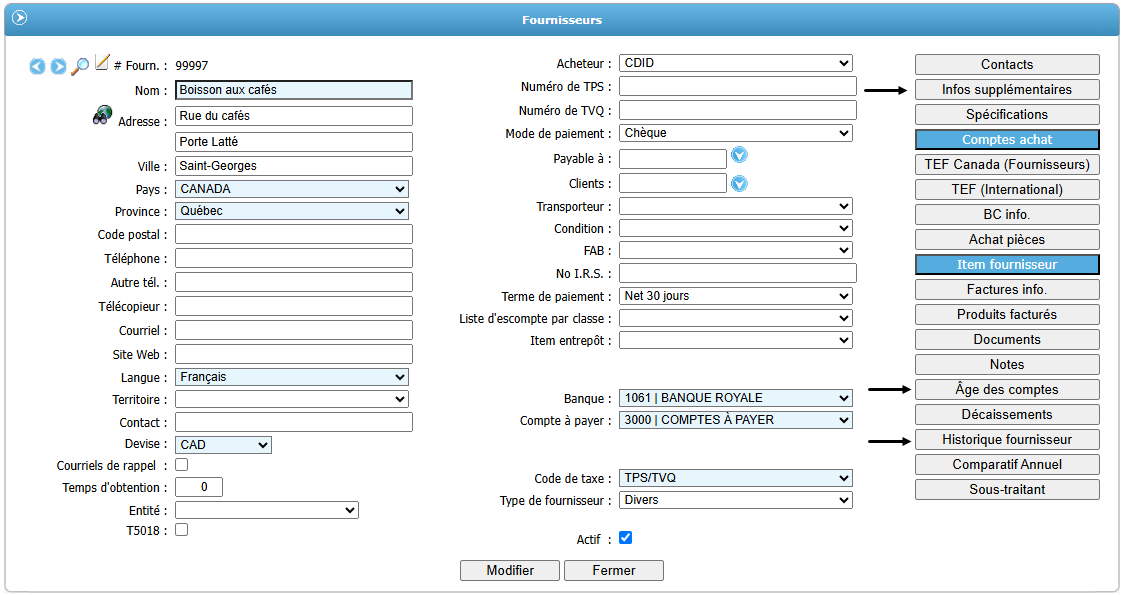Open the Item fournisseur section
Viewport: 1123px width, 595px height.
coord(1006,265)
